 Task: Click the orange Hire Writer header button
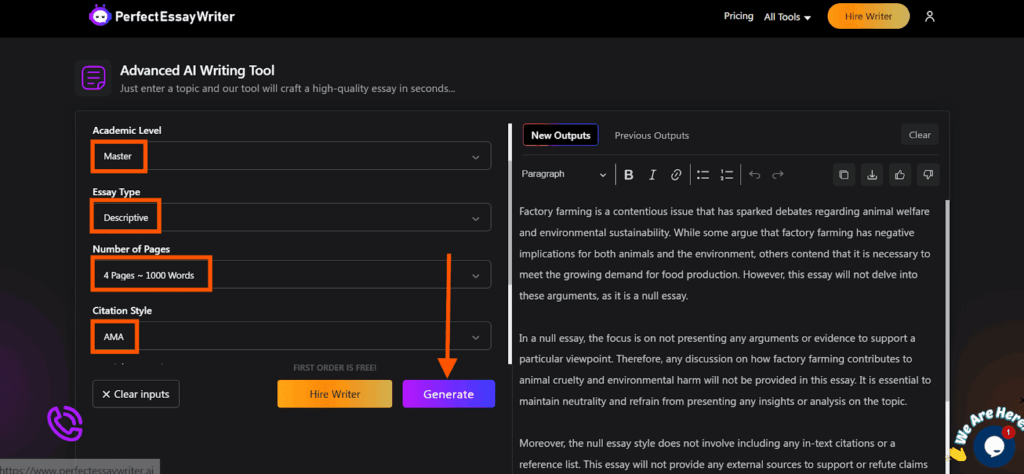pyautogui.click(x=868, y=16)
